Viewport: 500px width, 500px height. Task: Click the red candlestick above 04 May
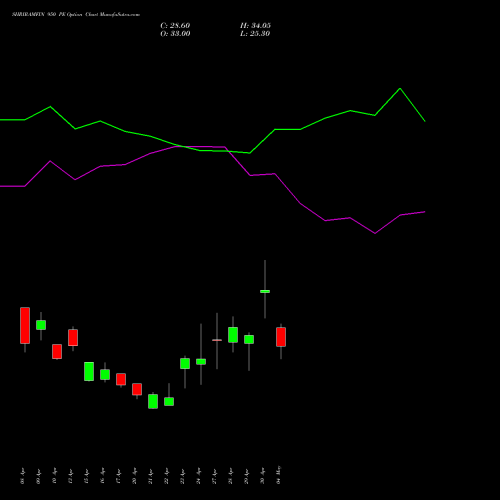tap(281, 337)
